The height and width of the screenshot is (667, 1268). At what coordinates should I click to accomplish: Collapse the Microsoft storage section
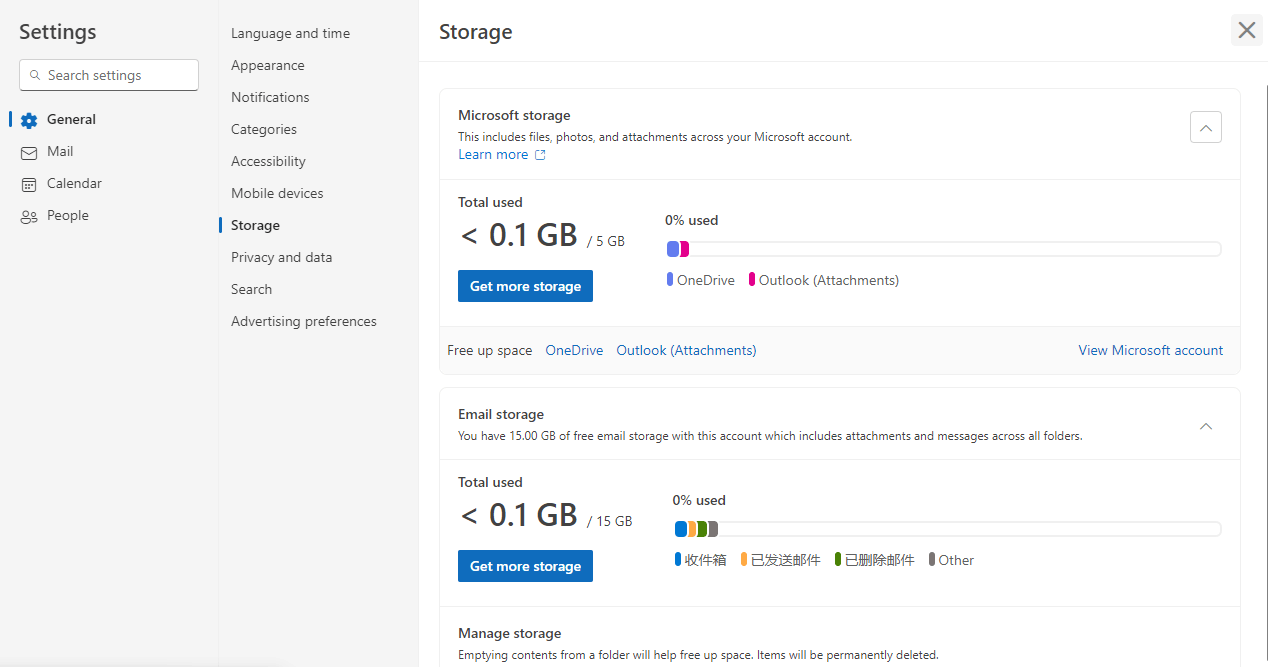pyautogui.click(x=1206, y=128)
